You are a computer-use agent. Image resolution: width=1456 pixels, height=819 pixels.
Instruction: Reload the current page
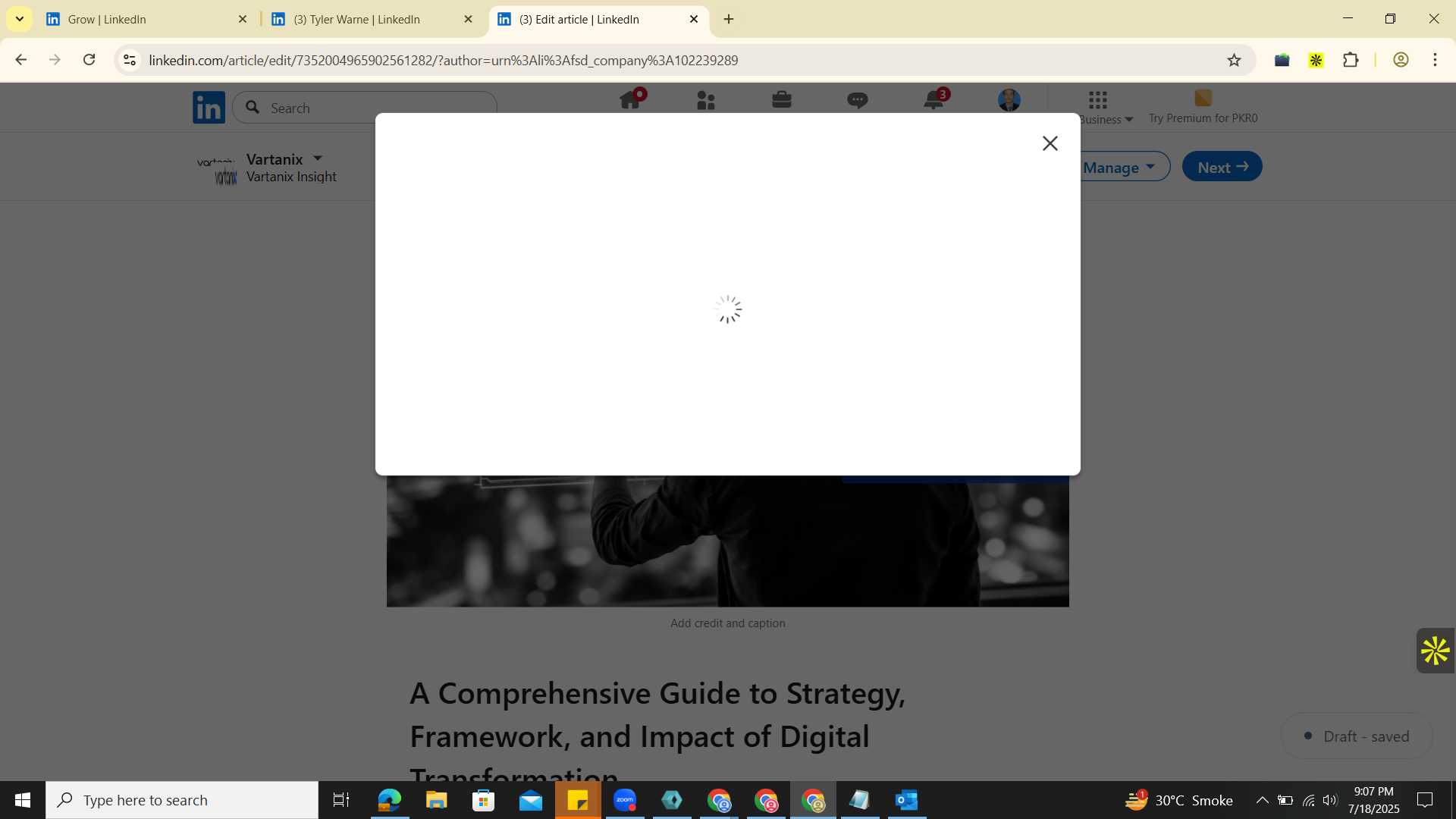click(89, 60)
